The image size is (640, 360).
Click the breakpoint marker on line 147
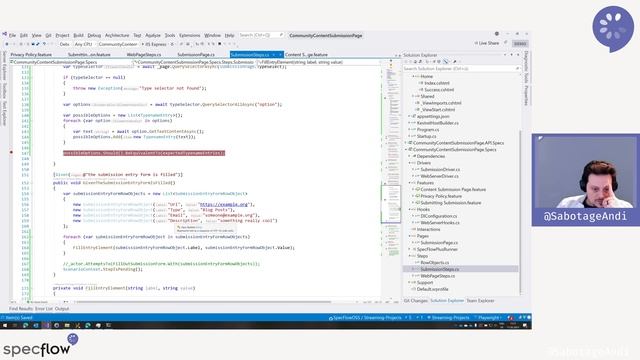(x=11, y=153)
